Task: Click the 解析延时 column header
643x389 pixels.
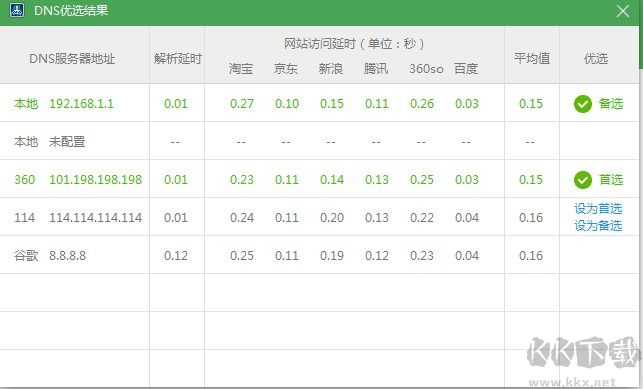Action: coord(178,59)
